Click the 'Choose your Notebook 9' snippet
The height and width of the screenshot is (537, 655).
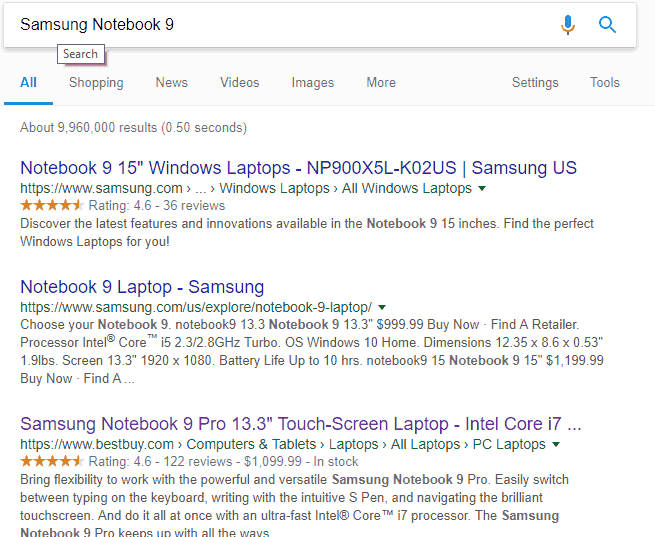pos(312,352)
